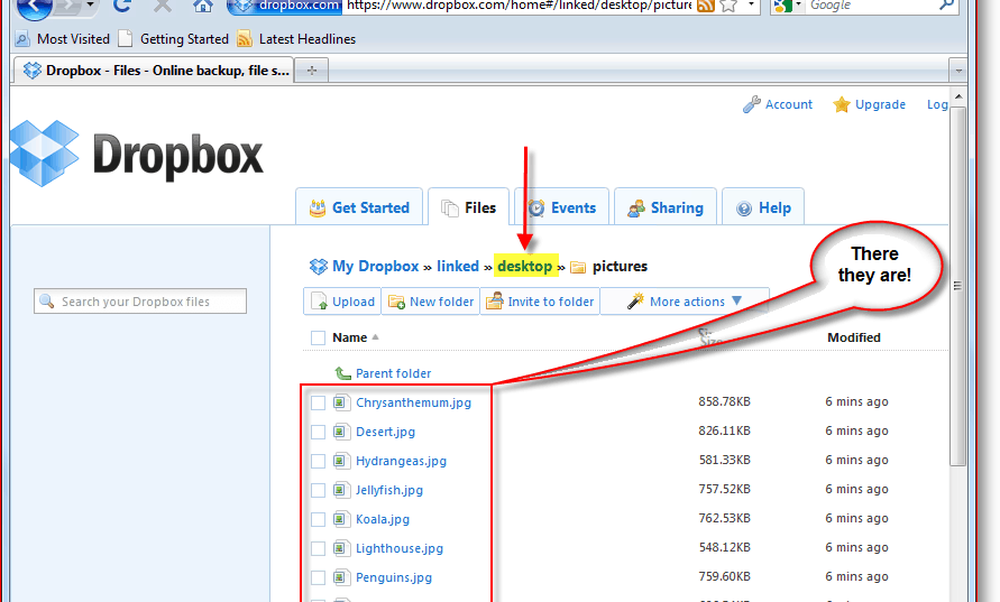Click the RSS feed icon in address bar
The height and width of the screenshot is (602, 1000).
705,6
